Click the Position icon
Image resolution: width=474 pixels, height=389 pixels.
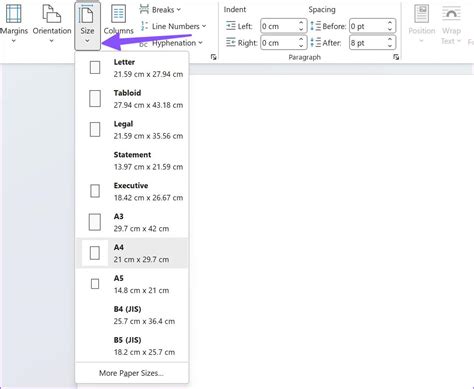coord(422,13)
